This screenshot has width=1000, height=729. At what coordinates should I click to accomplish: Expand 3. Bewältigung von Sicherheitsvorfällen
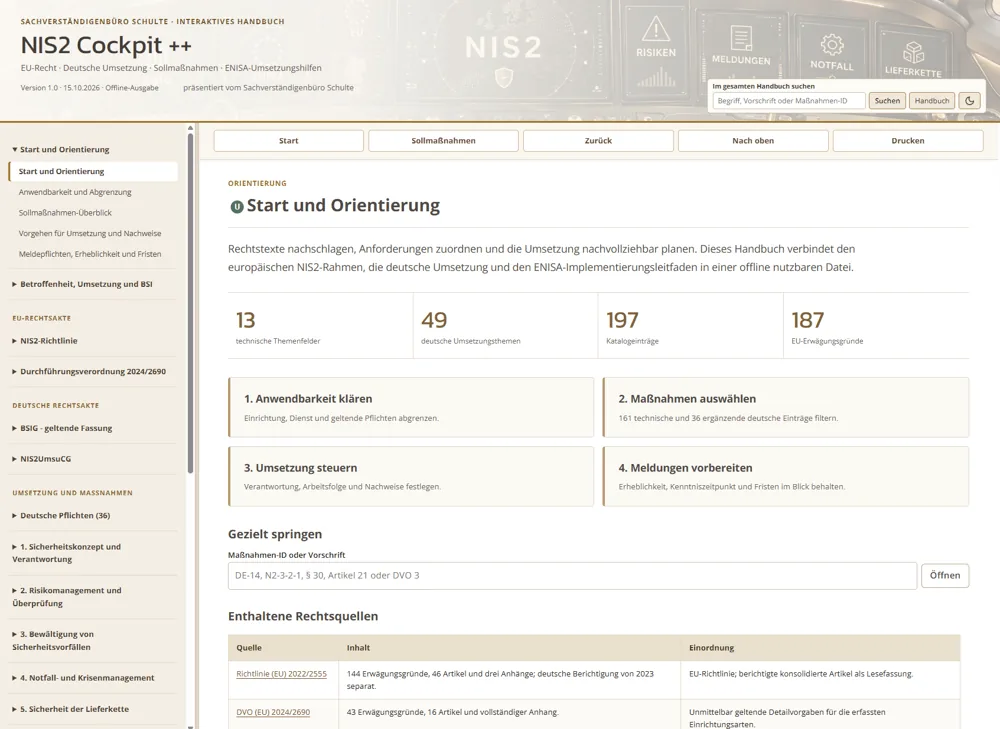click(53, 640)
